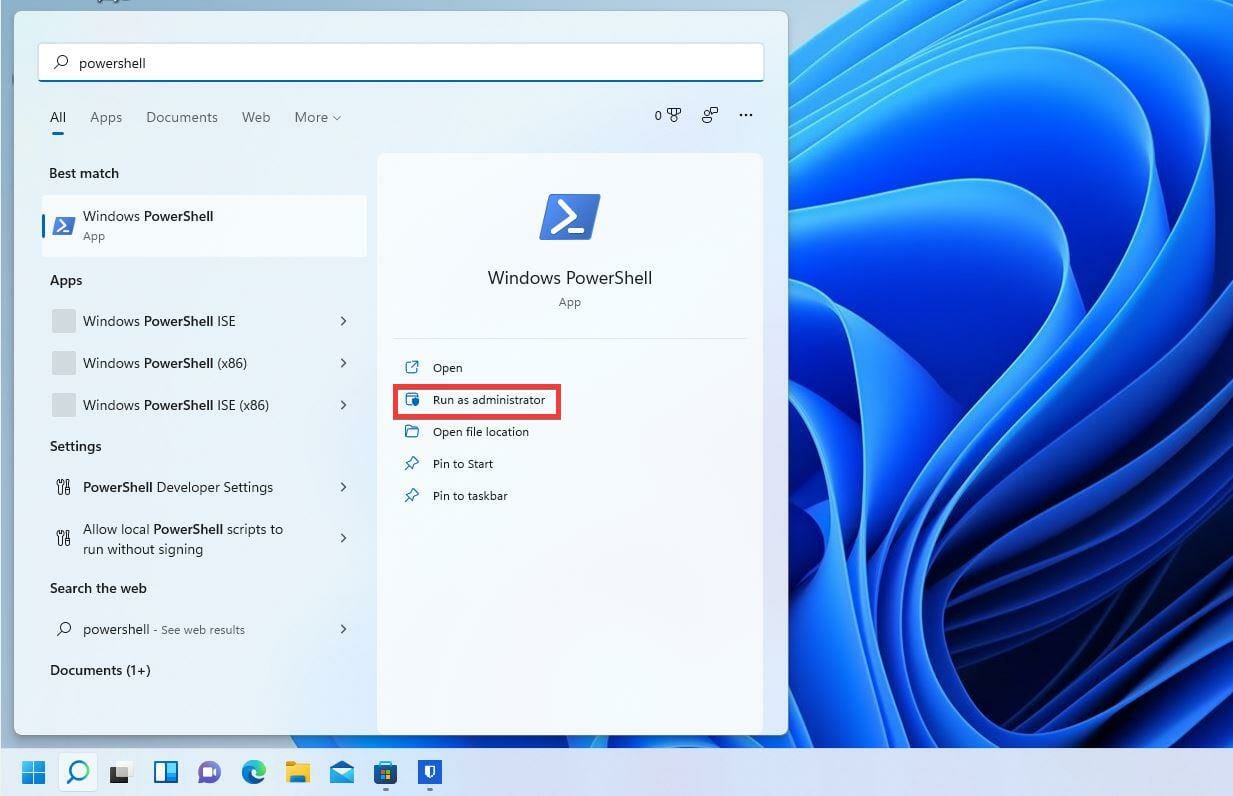Click the Windows PowerShell ISE placeholder icon
Viewport: 1233px width, 796px height.
pos(63,321)
